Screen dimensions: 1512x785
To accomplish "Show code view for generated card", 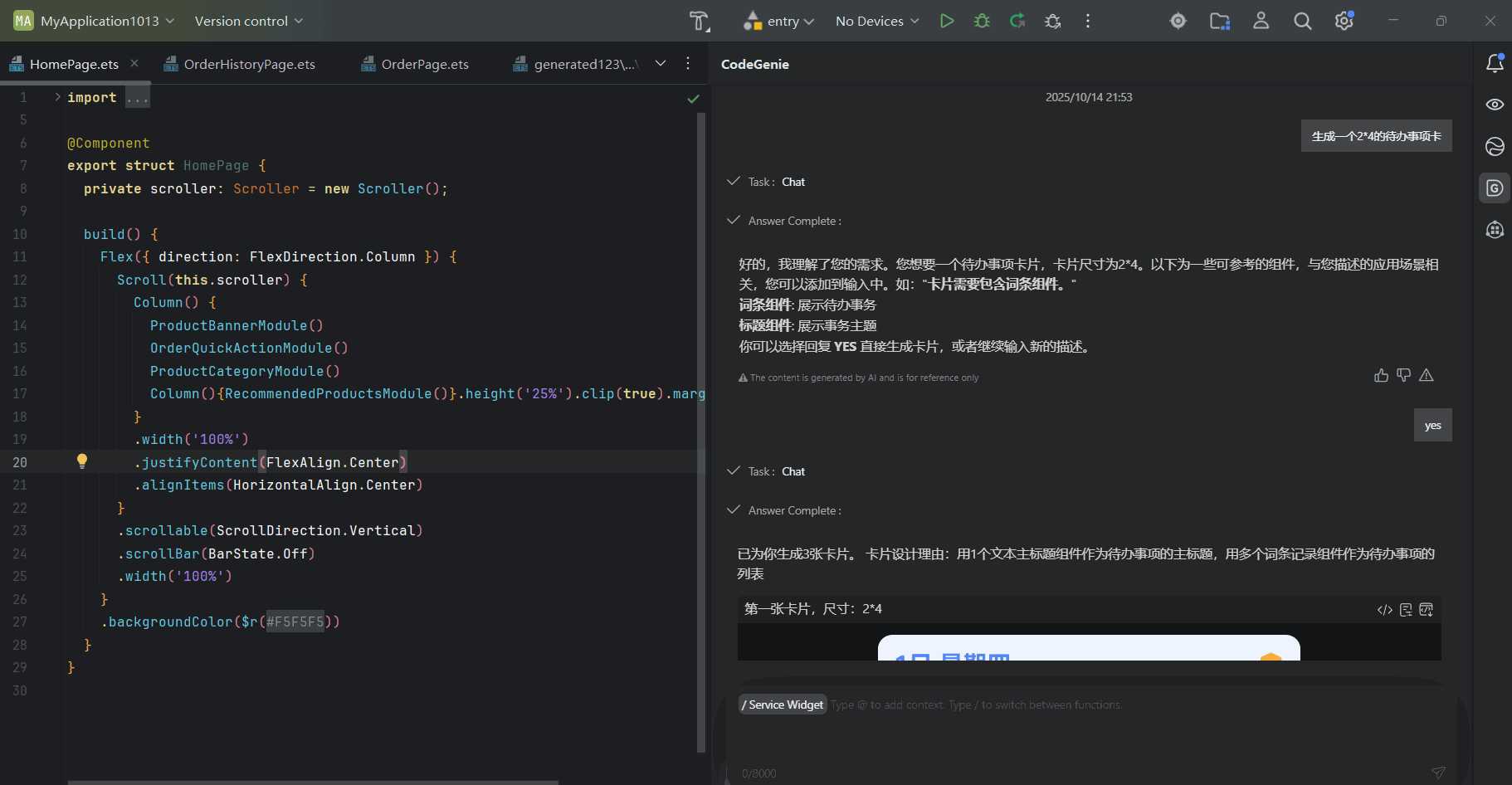I will (x=1384, y=610).
